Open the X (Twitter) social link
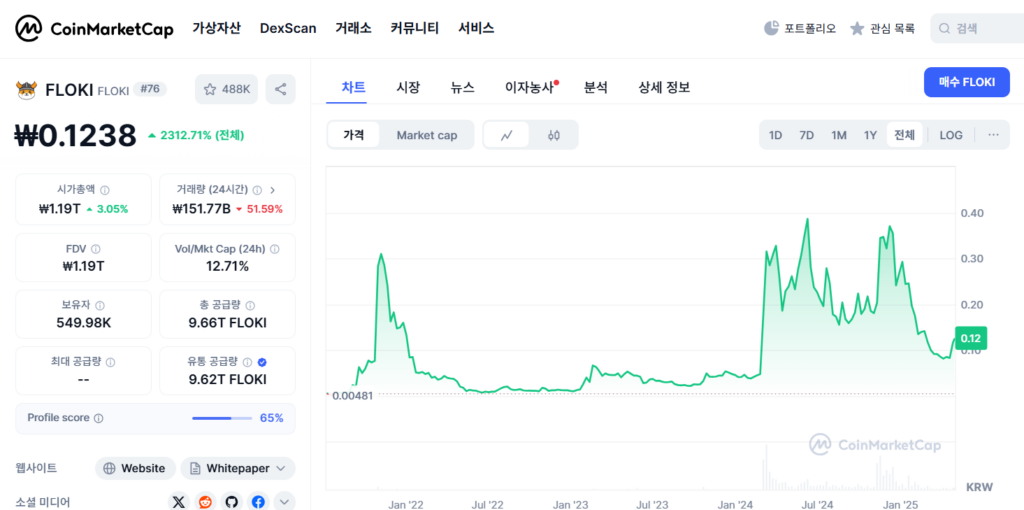 click(179, 502)
